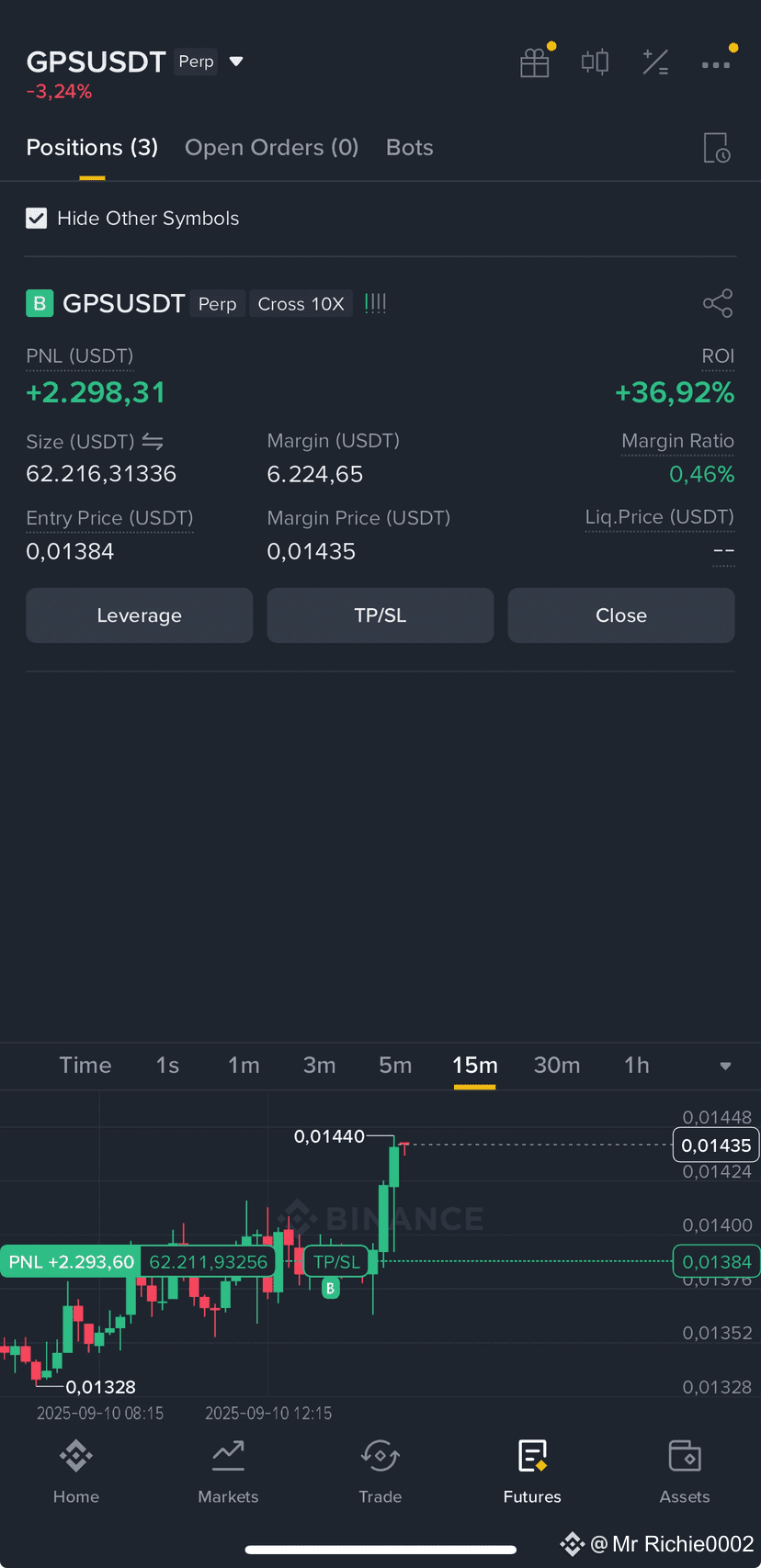The image size is (761, 1568).
Task: Select the 5m chart interval
Action: point(395,1066)
